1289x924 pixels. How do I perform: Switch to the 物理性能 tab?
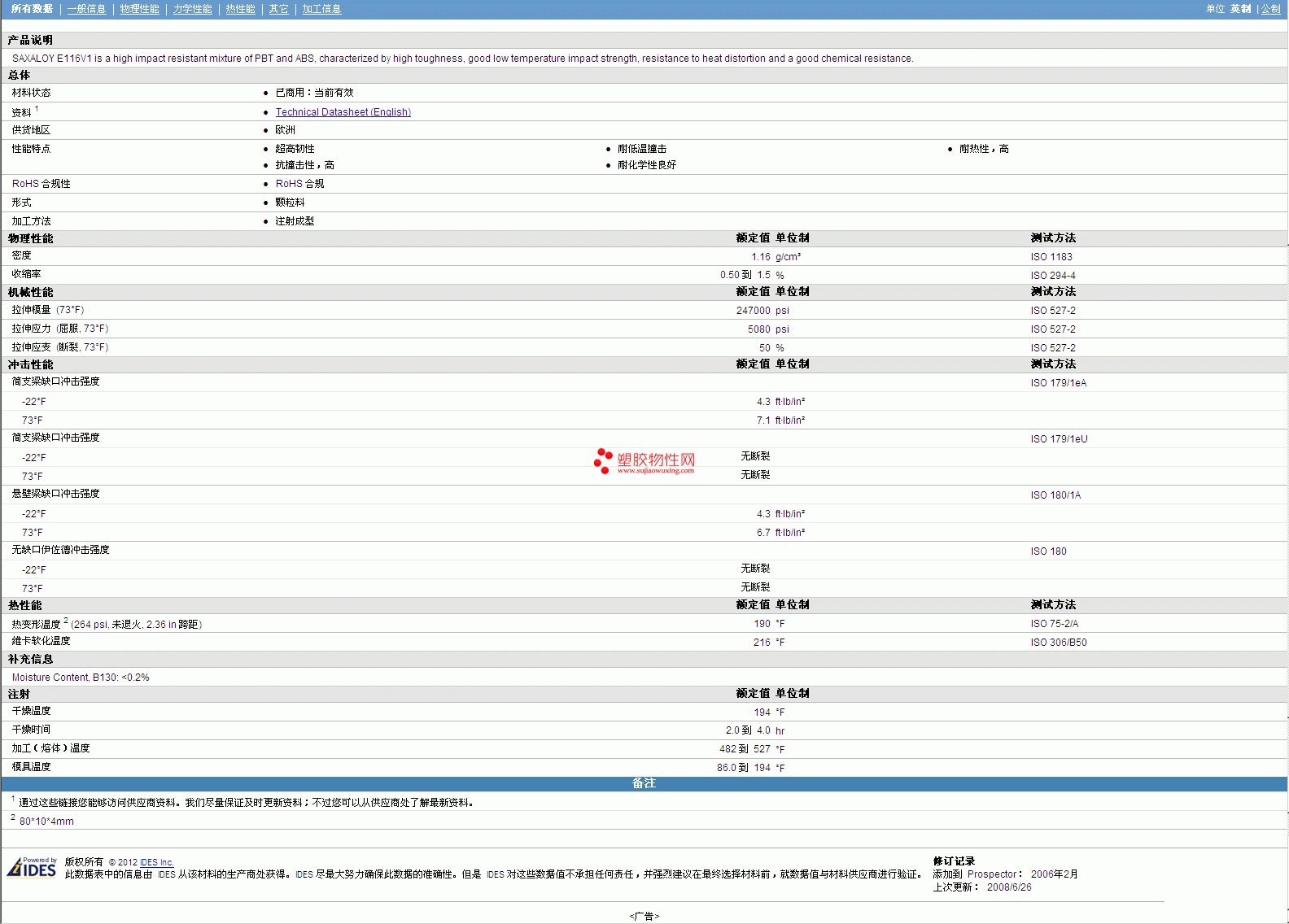click(x=139, y=9)
